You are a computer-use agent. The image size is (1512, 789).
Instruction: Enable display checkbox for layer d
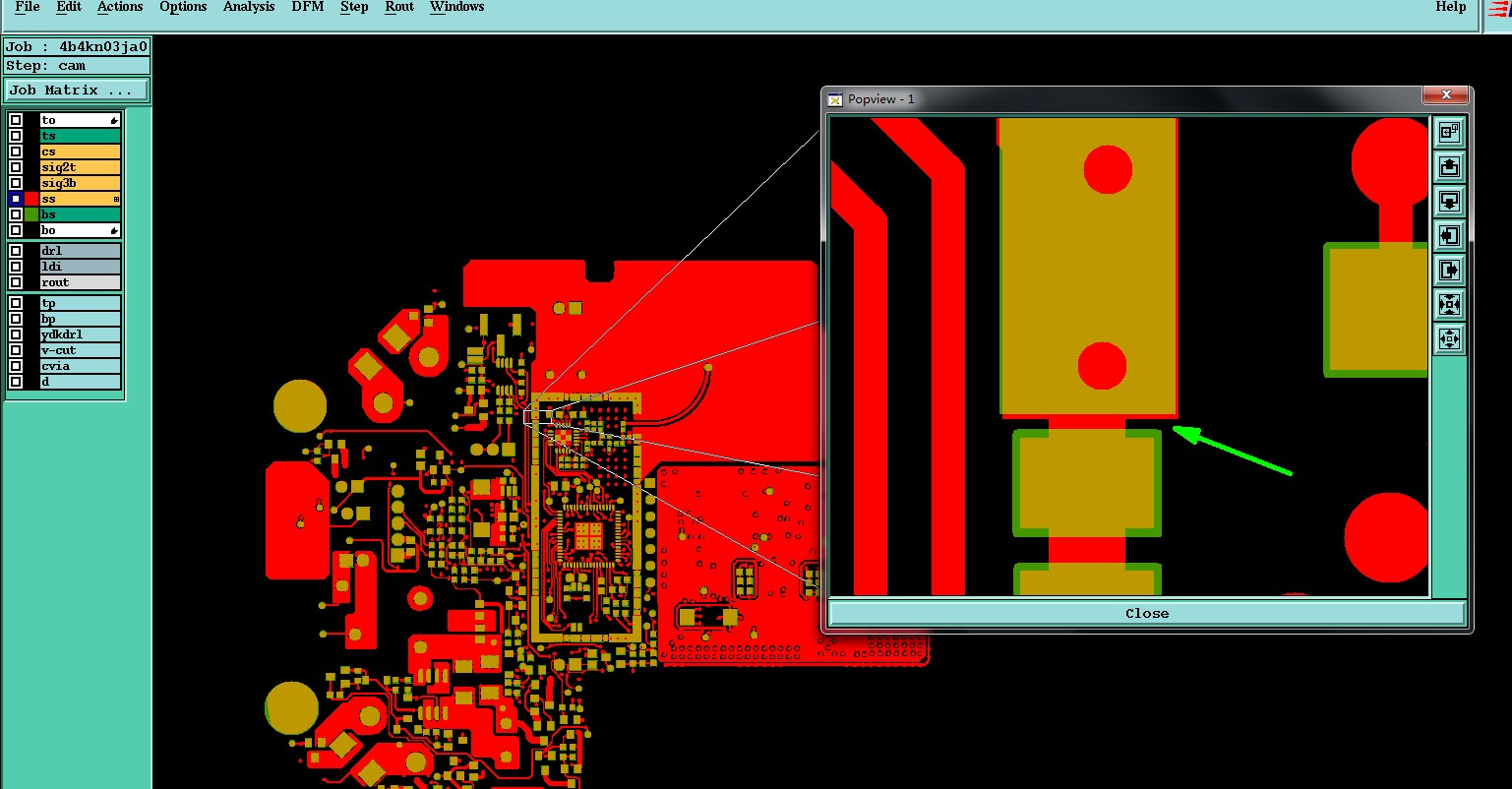(x=16, y=382)
